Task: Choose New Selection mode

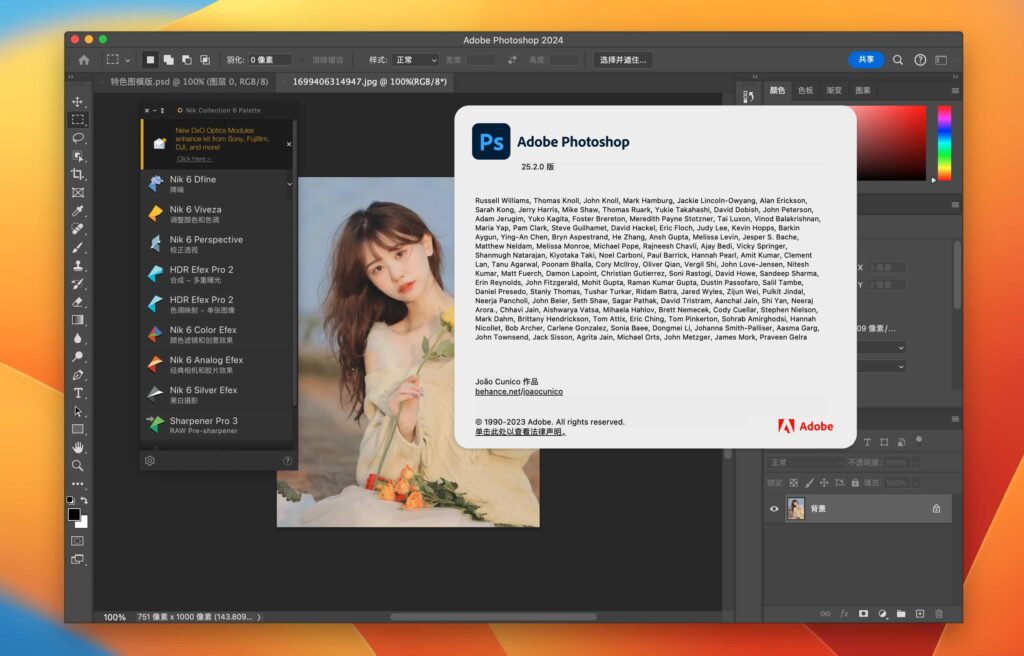Action: click(x=150, y=60)
